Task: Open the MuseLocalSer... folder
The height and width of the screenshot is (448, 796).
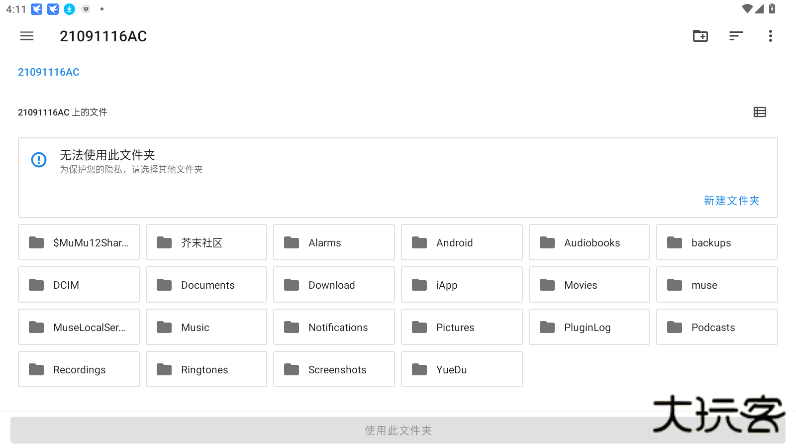Action: click(79, 327)
